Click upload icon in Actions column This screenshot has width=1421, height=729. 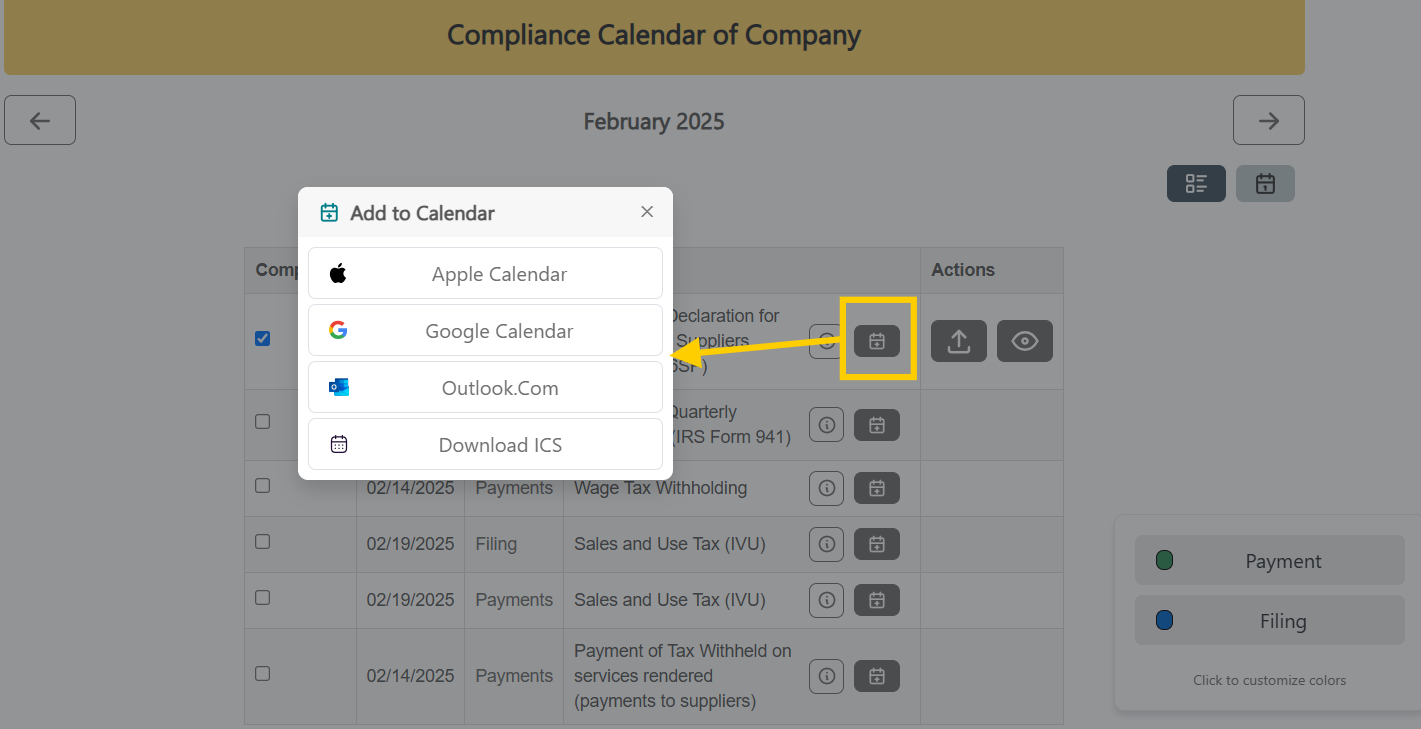[959, 341]
